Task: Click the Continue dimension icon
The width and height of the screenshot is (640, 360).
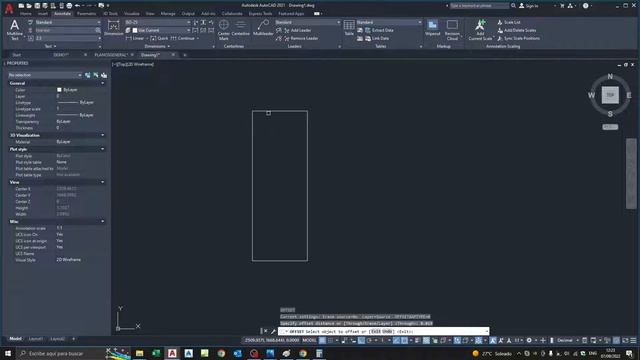Action: coord(173,38)
